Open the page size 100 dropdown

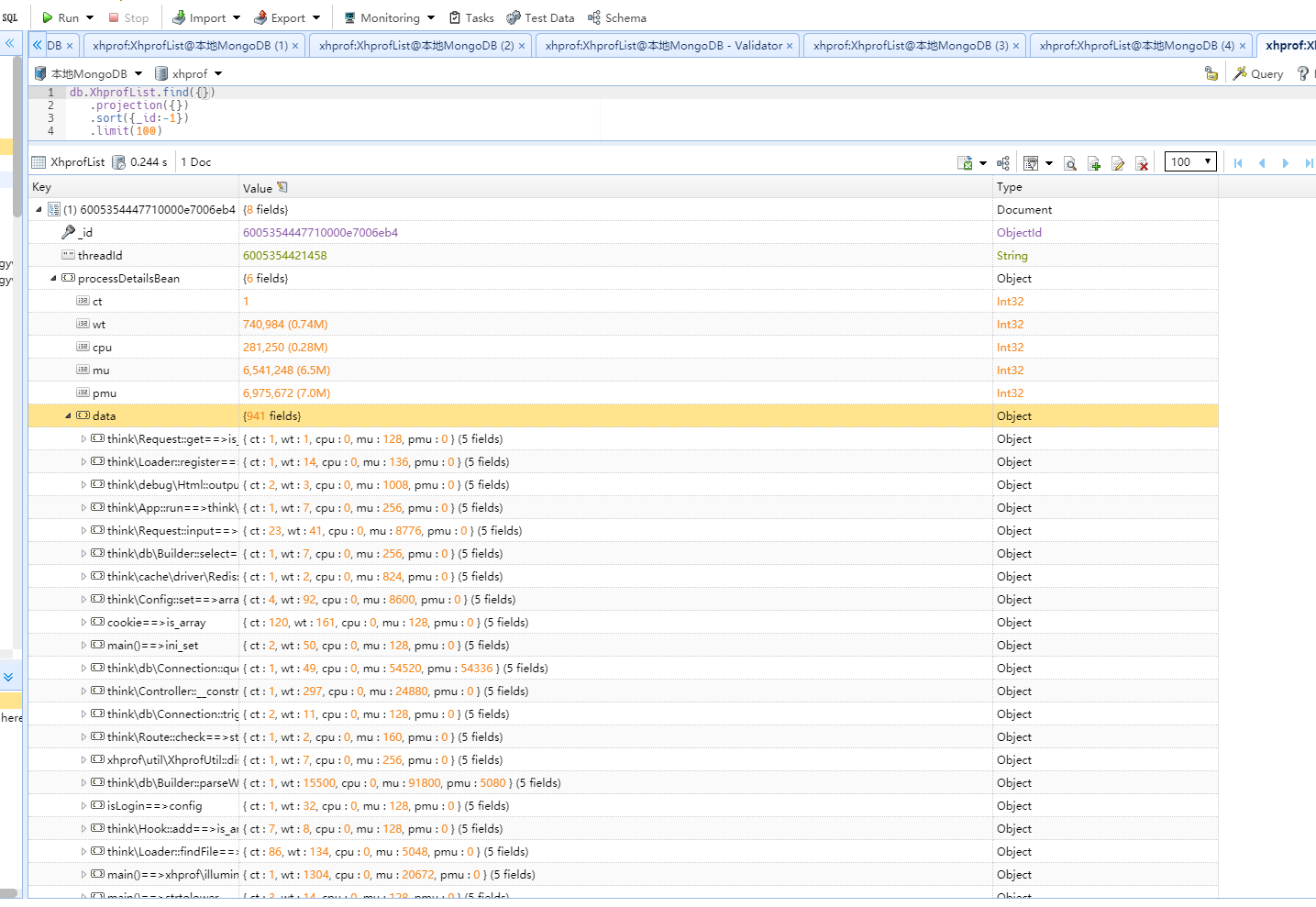(x=1190, y=161)
